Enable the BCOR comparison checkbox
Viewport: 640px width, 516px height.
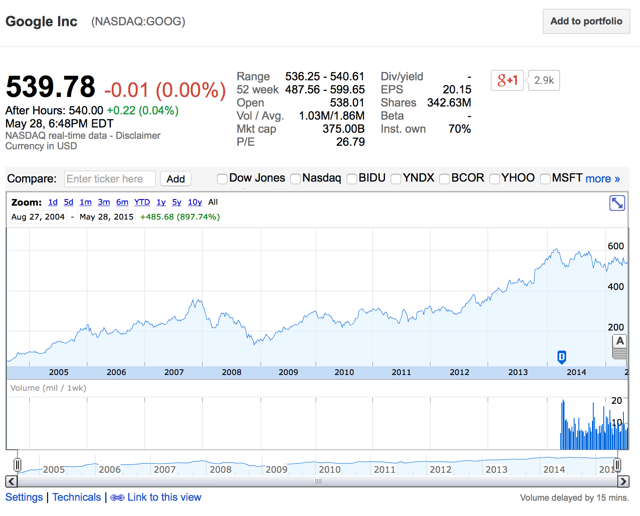point(444,179)
